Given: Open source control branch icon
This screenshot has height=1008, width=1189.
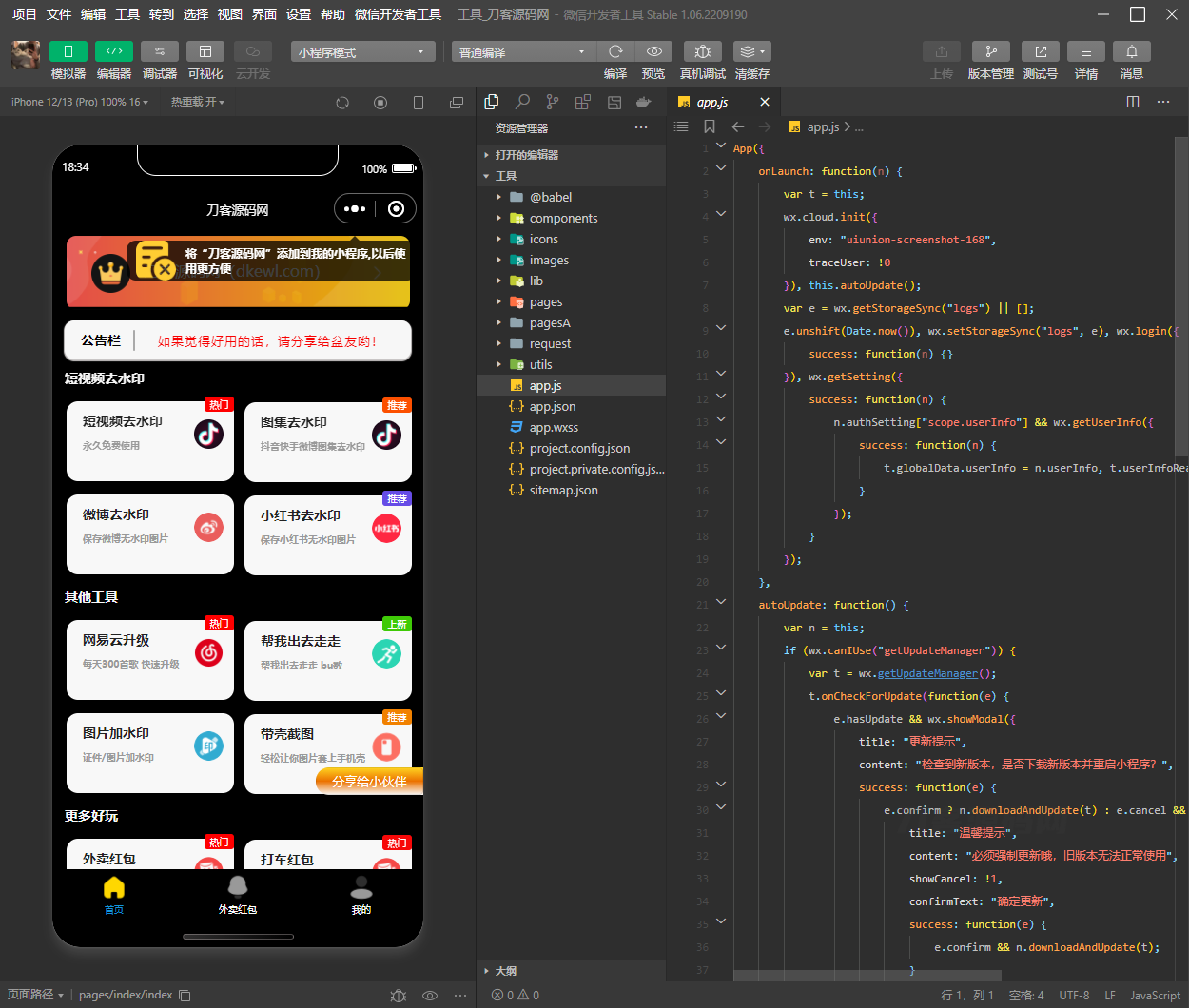Looking at the screenshot, I should [x=553, y=102].
